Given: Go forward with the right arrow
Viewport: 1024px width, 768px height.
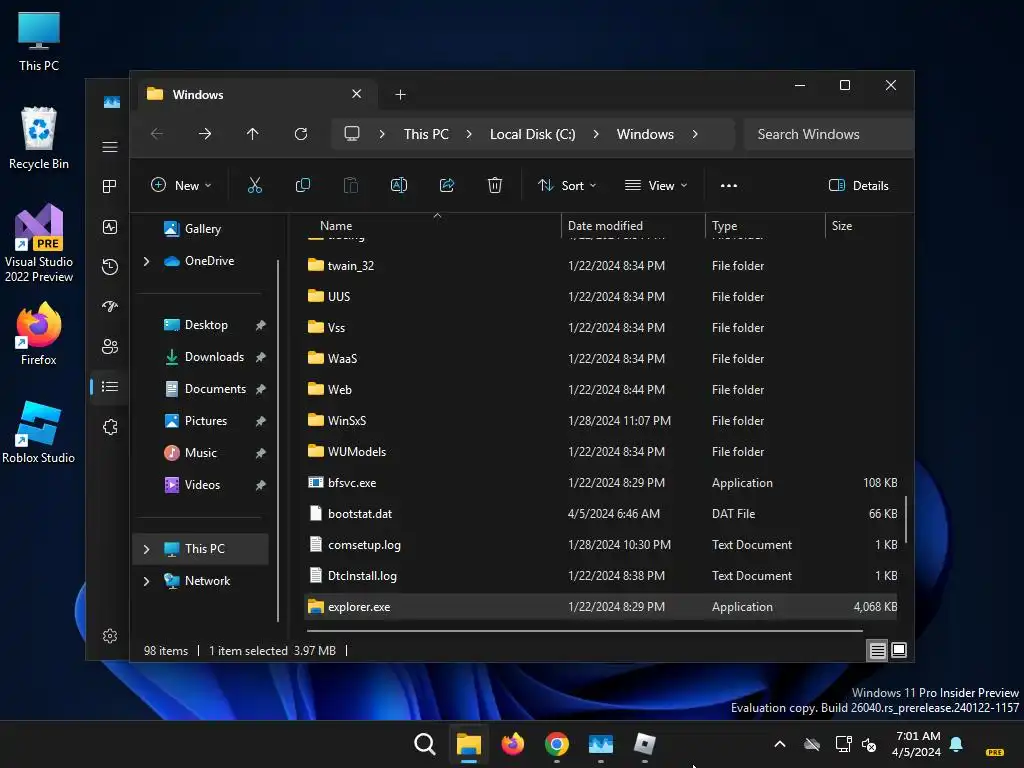Looking at the screenshot, I should tap(205, 134).
